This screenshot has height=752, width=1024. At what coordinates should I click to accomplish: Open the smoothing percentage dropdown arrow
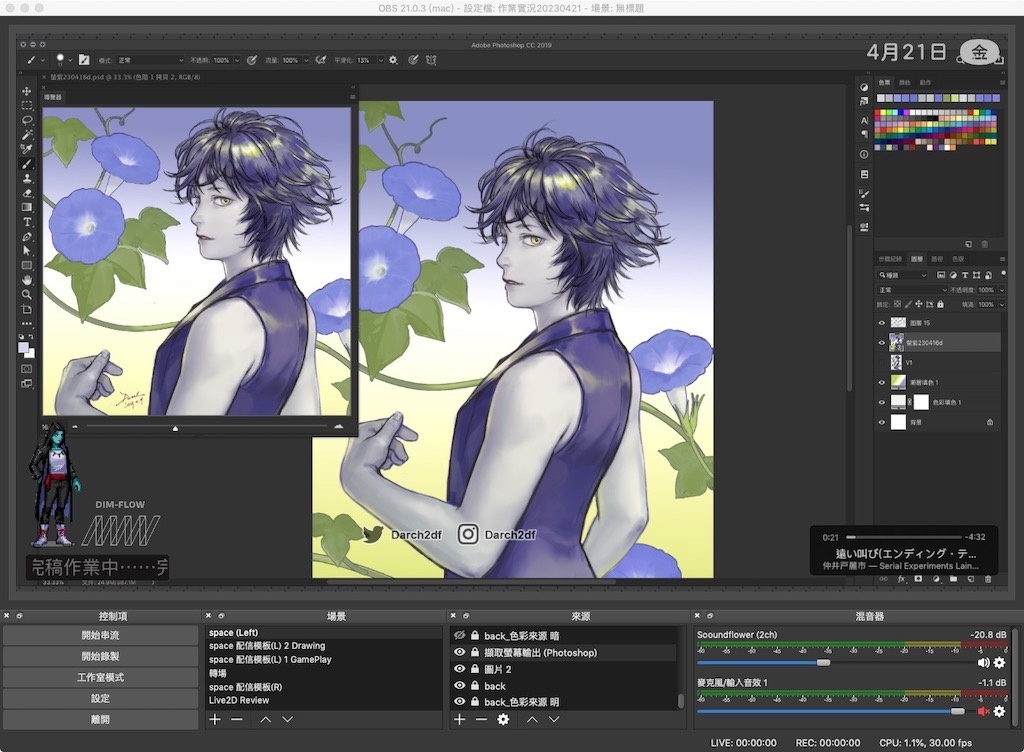point(380,60)
